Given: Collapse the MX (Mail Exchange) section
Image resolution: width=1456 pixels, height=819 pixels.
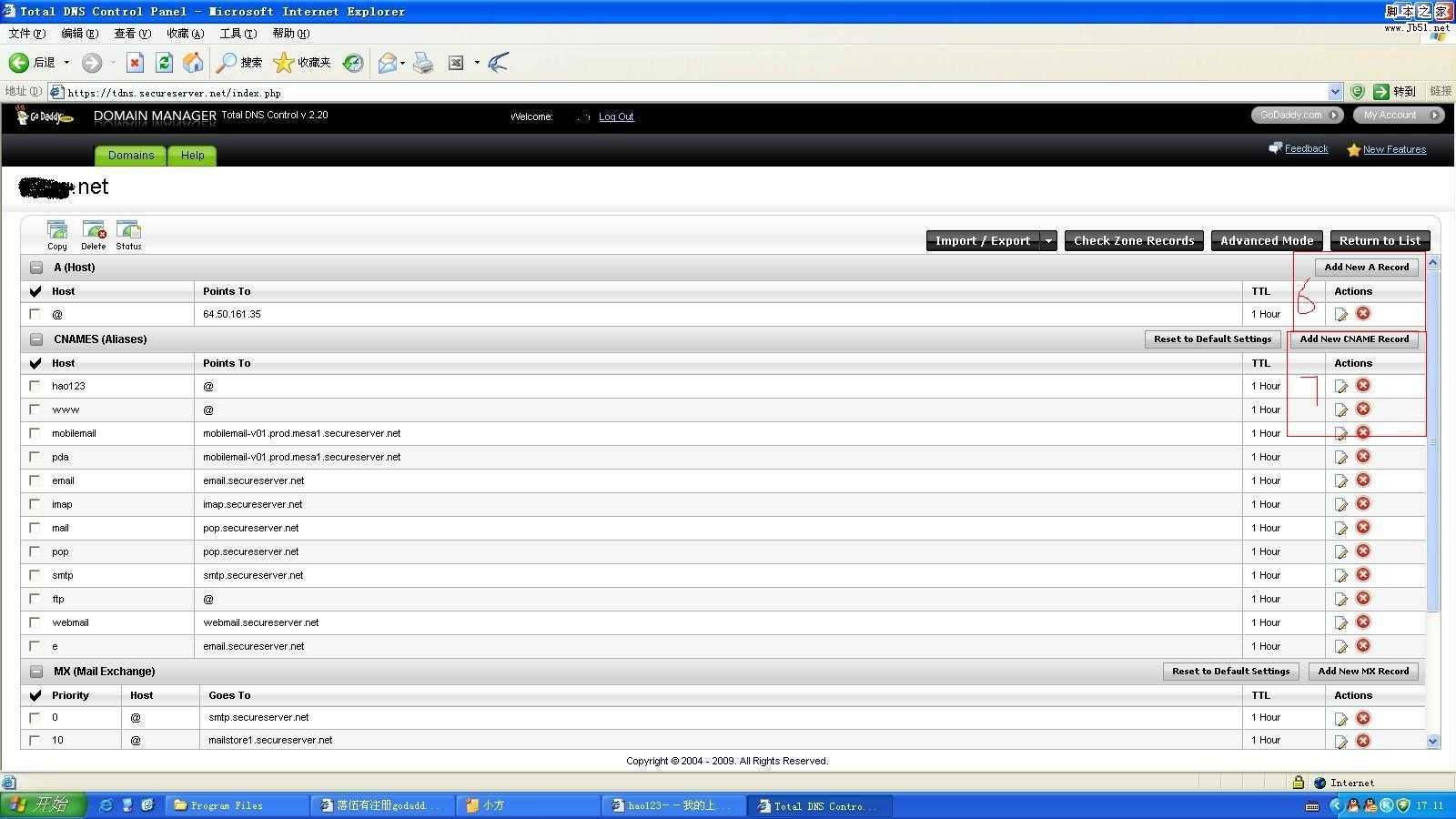Looking at the screenshot, I should 36,672.
